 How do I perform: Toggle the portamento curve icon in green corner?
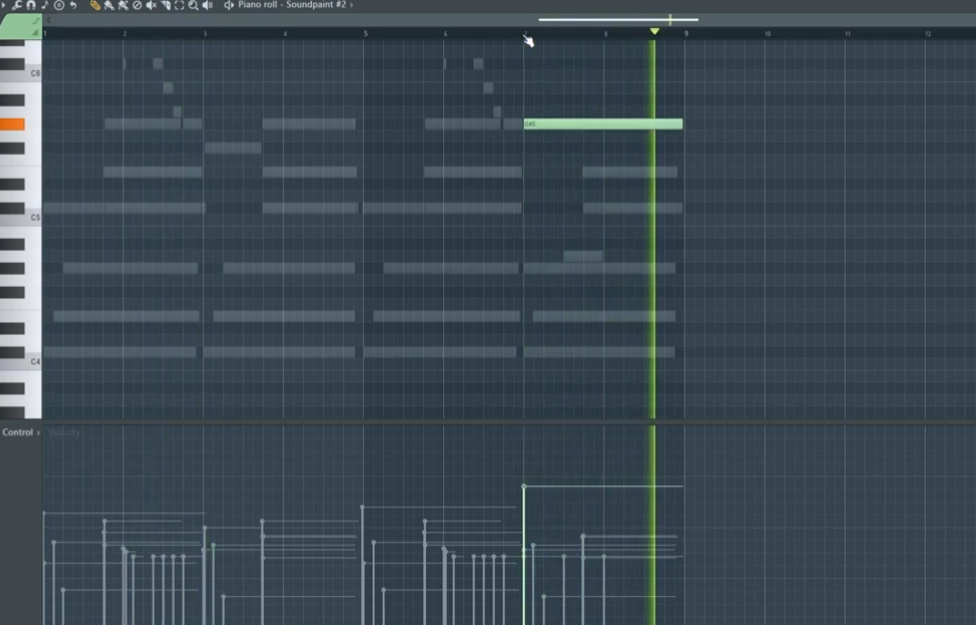pyautogui.click(x=35, y=21)
